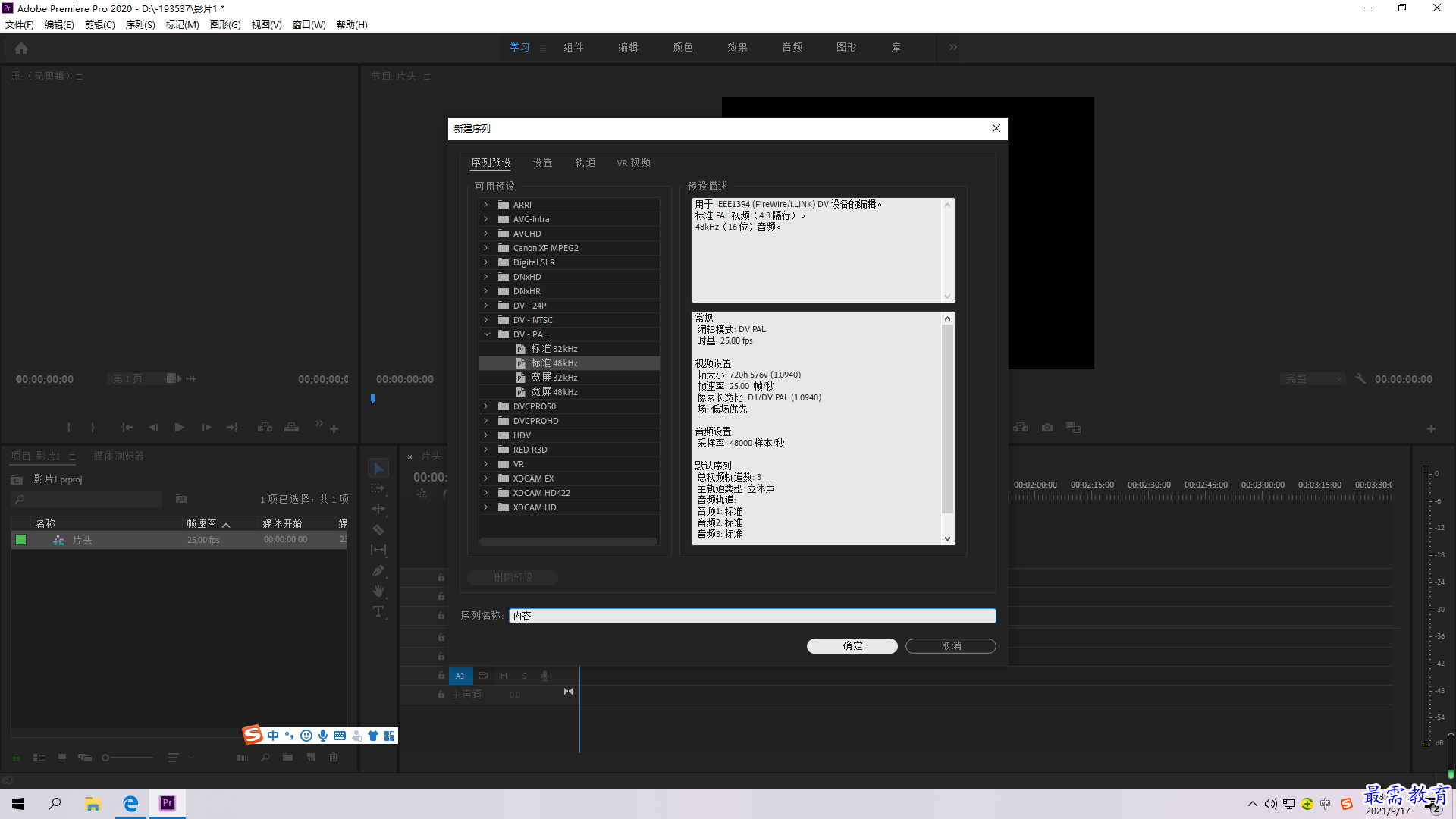This screenshot has height=819, width=1456.
Task: Select the Pen tool
Action: (378, 570)
